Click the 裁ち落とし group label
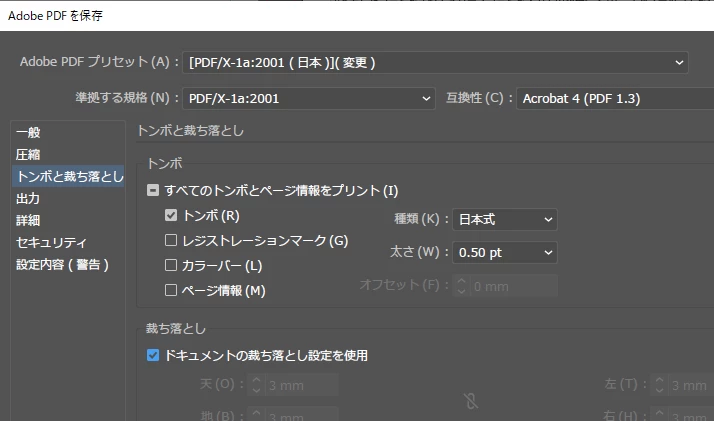714x421 pixels. pos(176,329)
